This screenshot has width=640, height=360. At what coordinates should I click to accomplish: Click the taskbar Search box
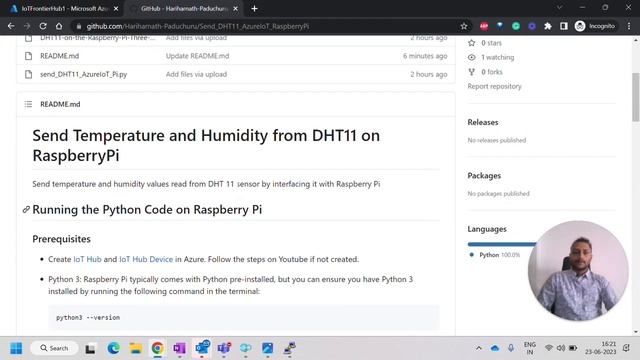click(x=54, y=348)
